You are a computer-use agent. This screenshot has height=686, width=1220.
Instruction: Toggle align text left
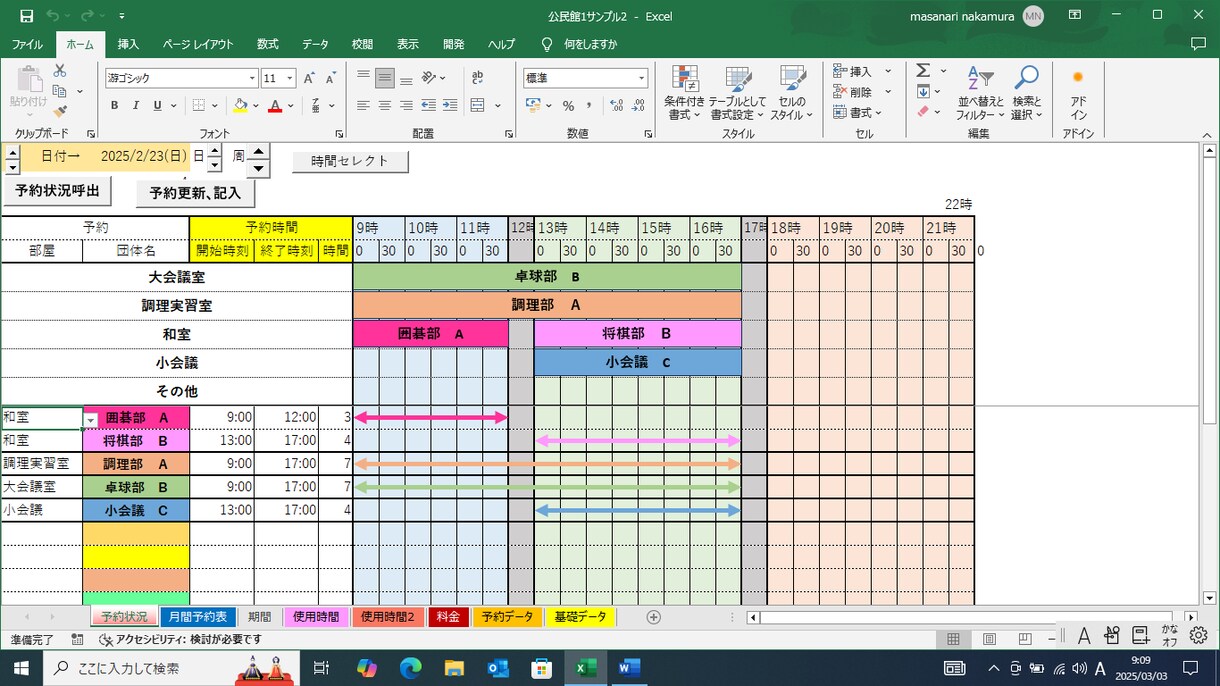pos(364,105)
